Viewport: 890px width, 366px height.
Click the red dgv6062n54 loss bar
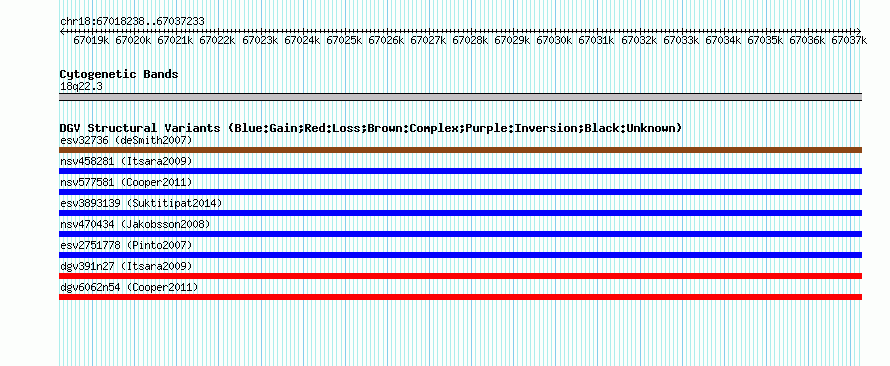(x=460, y=297)
